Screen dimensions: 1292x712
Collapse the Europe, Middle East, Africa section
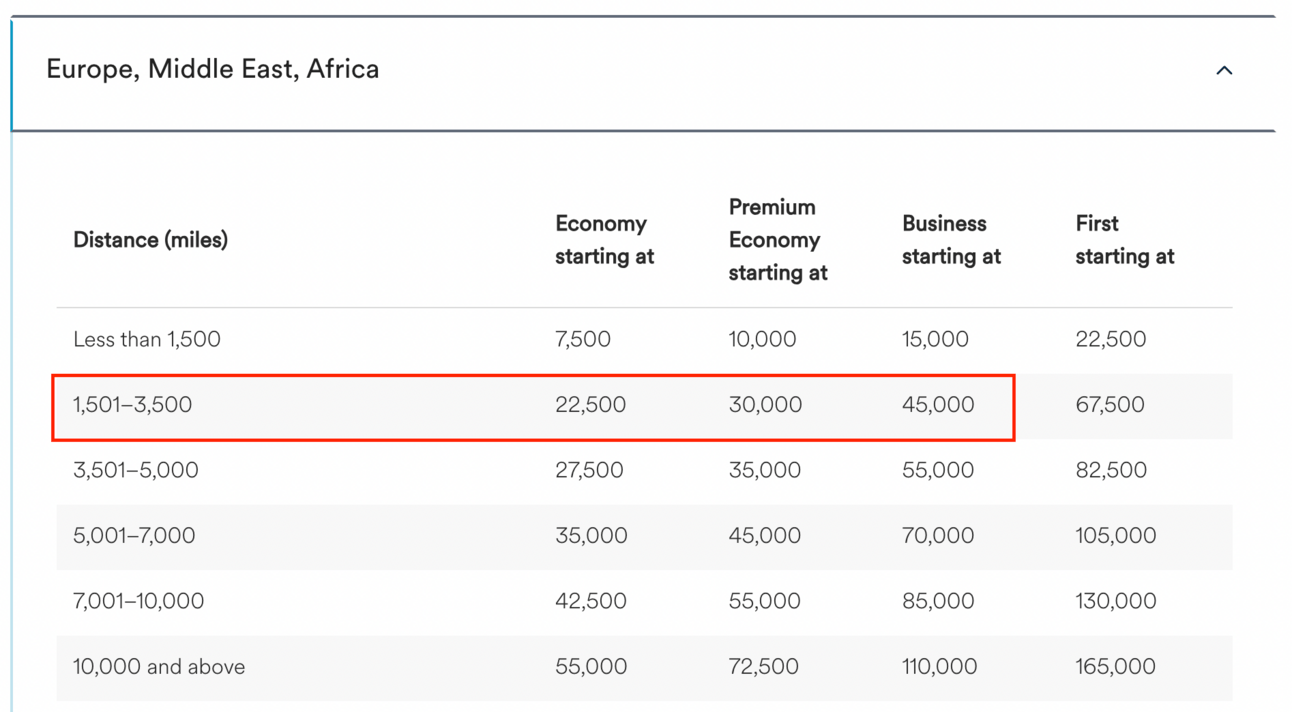coord(1224,71)
